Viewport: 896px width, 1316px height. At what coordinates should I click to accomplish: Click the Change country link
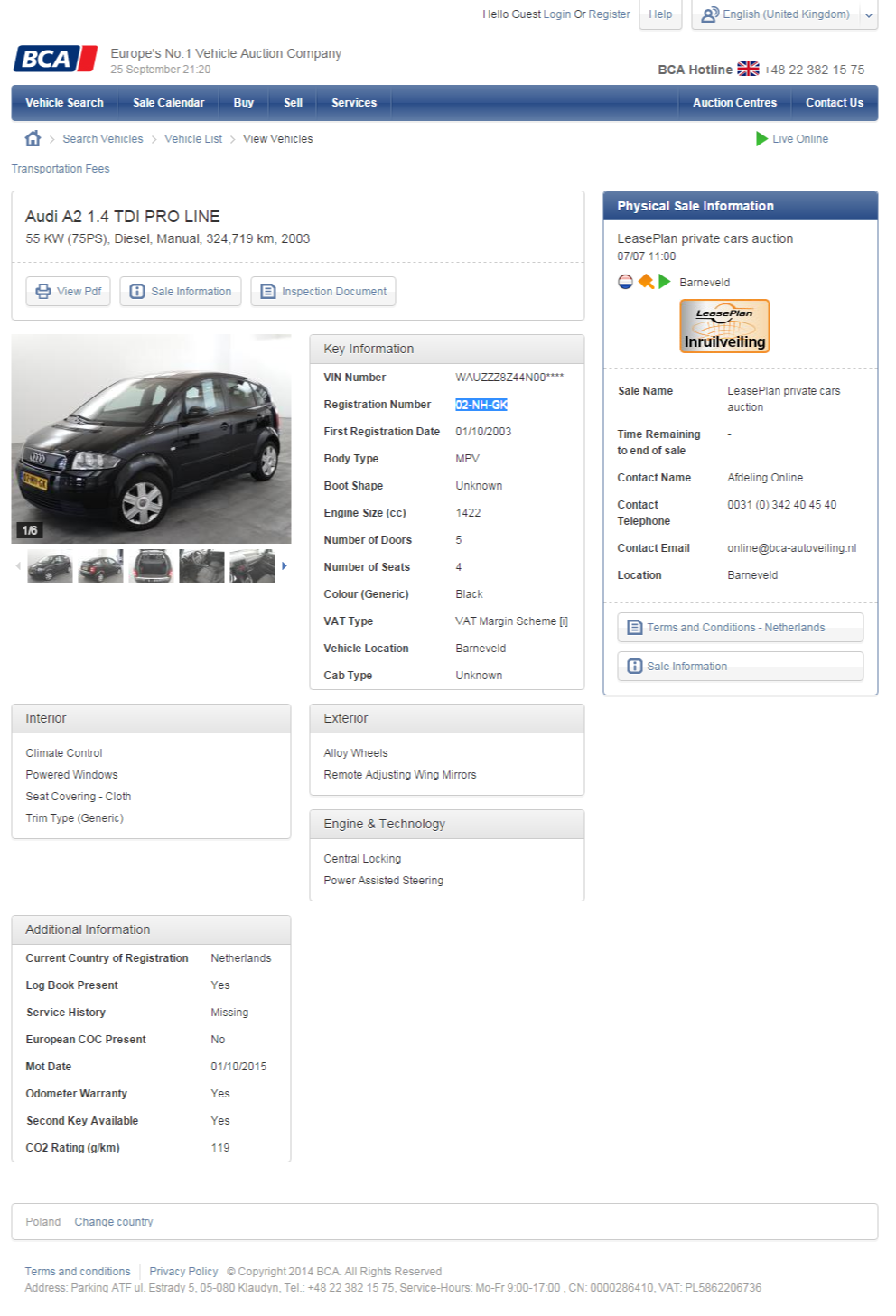point(114,1222)
